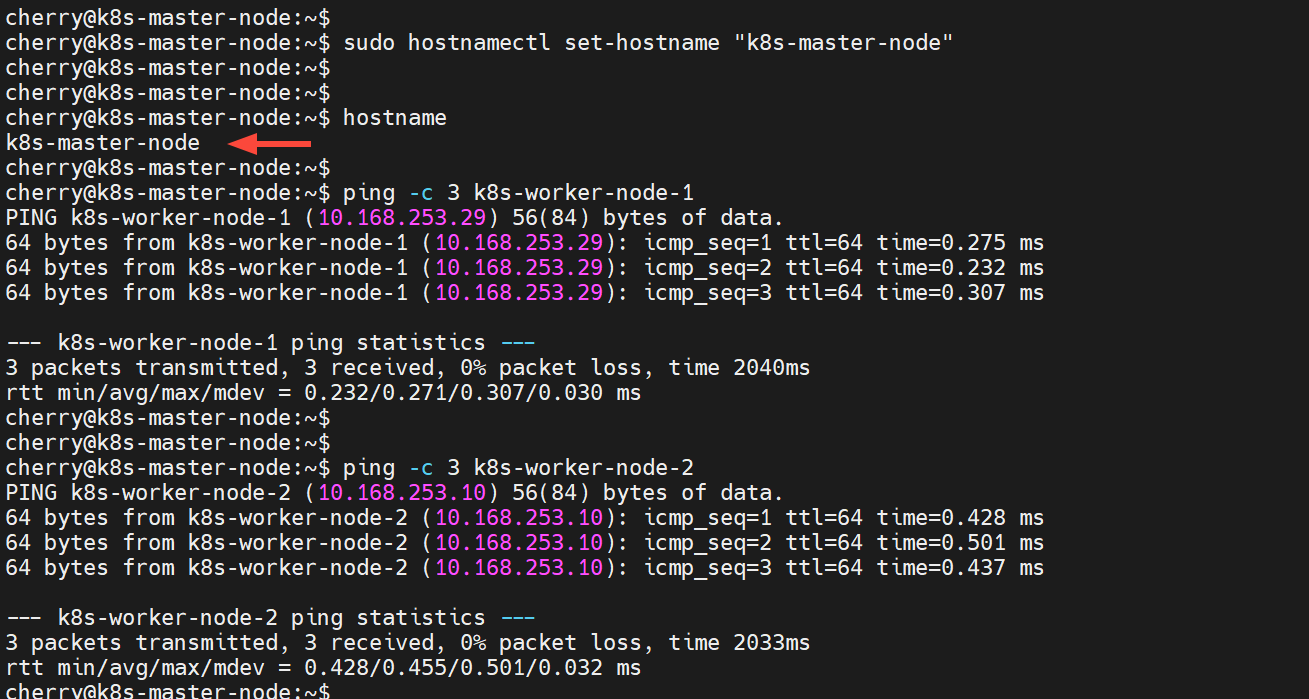Screen dimensions: 1309x699
Task: Click the time=0.437 ms value
Action: [x=960, y=568]
